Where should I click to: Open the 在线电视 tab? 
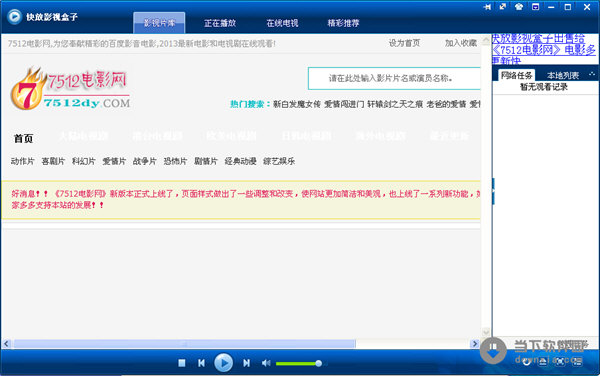[x=282, y=23]
